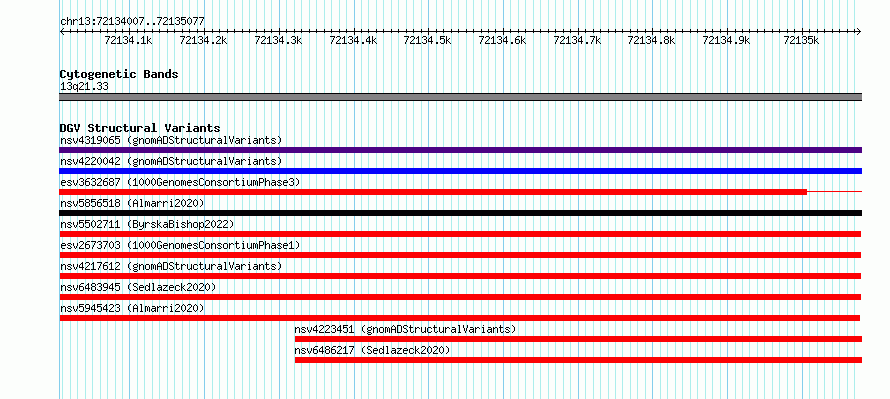
Task: Click the chr13:72134007..72135077 coordinate label
Action: click(132, 22)
